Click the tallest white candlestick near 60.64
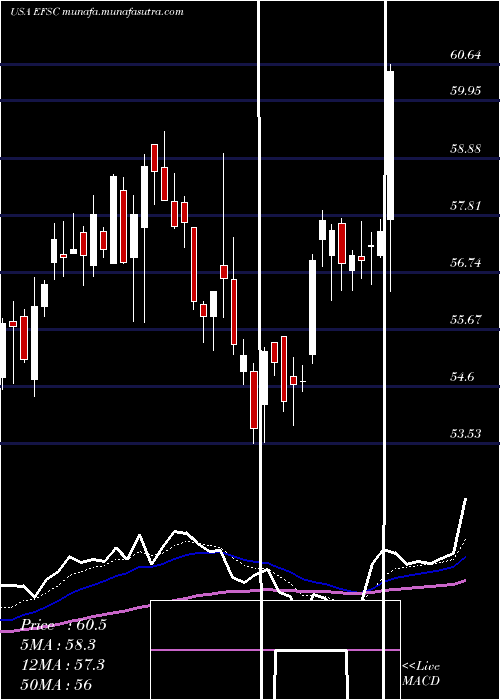The height and width of the screenshot is (700, 500). tap(390, 146)
